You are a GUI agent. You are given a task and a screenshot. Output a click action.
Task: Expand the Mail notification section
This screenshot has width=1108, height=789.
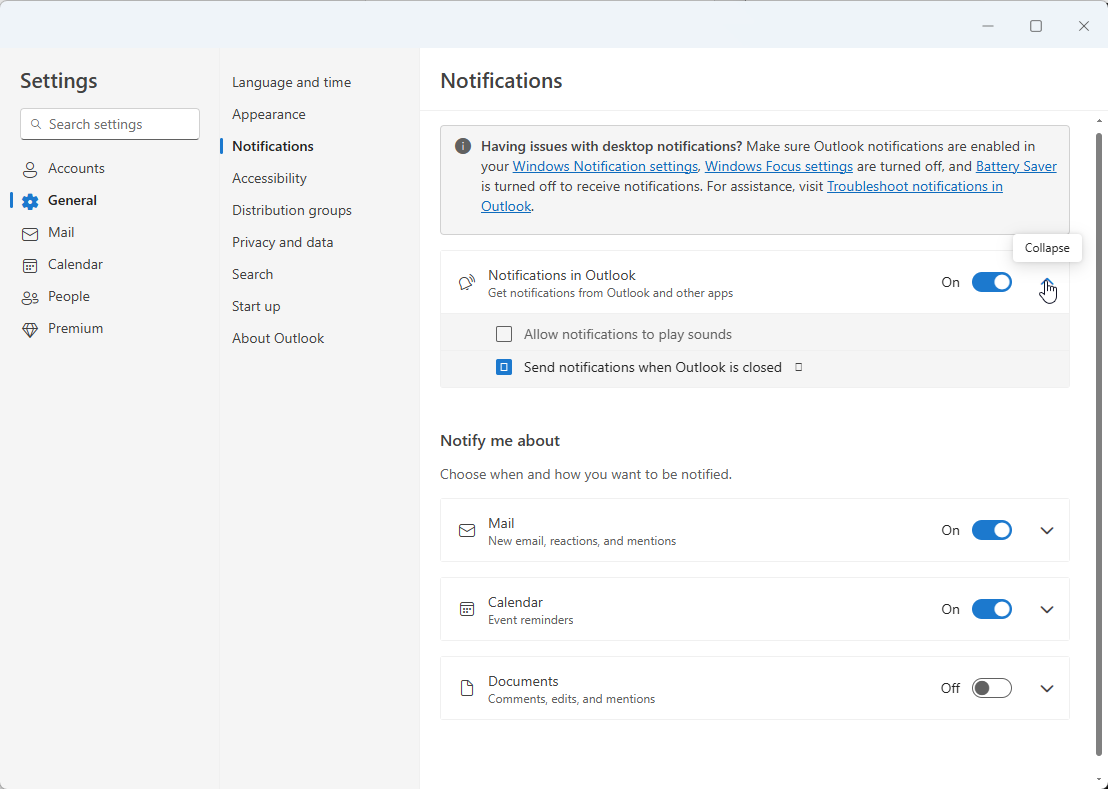(1047, 530)
